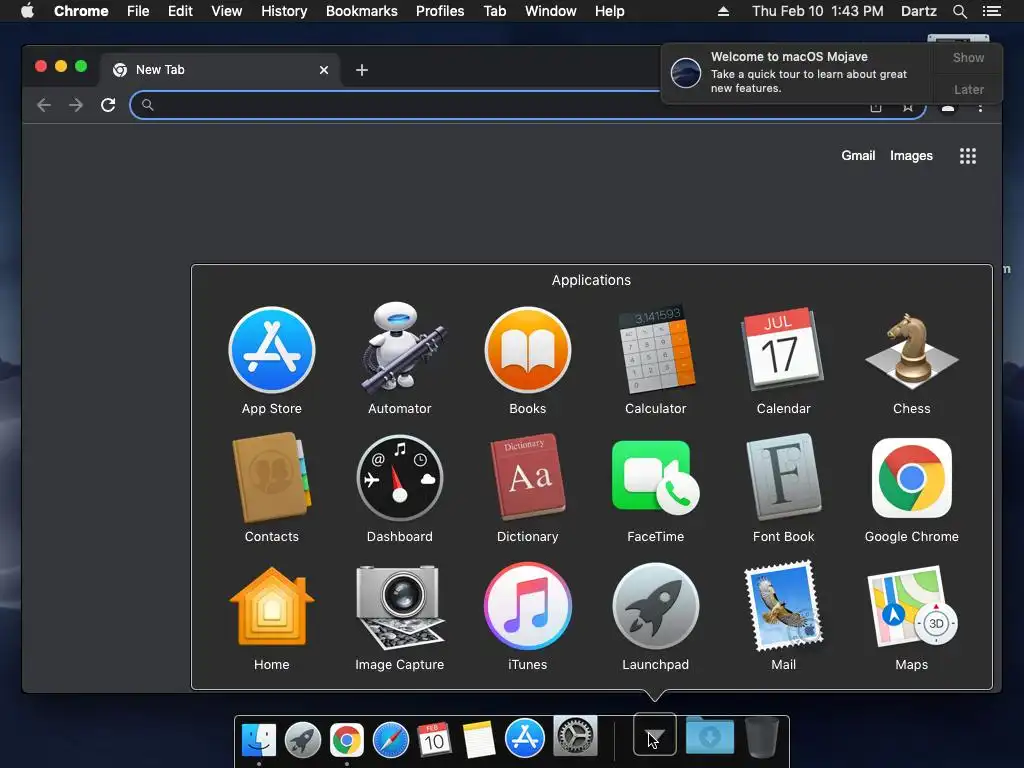Viewport: 1024px width, 768px height.
Task: Open Notification Center in menu bar
Action: tap(991, 11)
